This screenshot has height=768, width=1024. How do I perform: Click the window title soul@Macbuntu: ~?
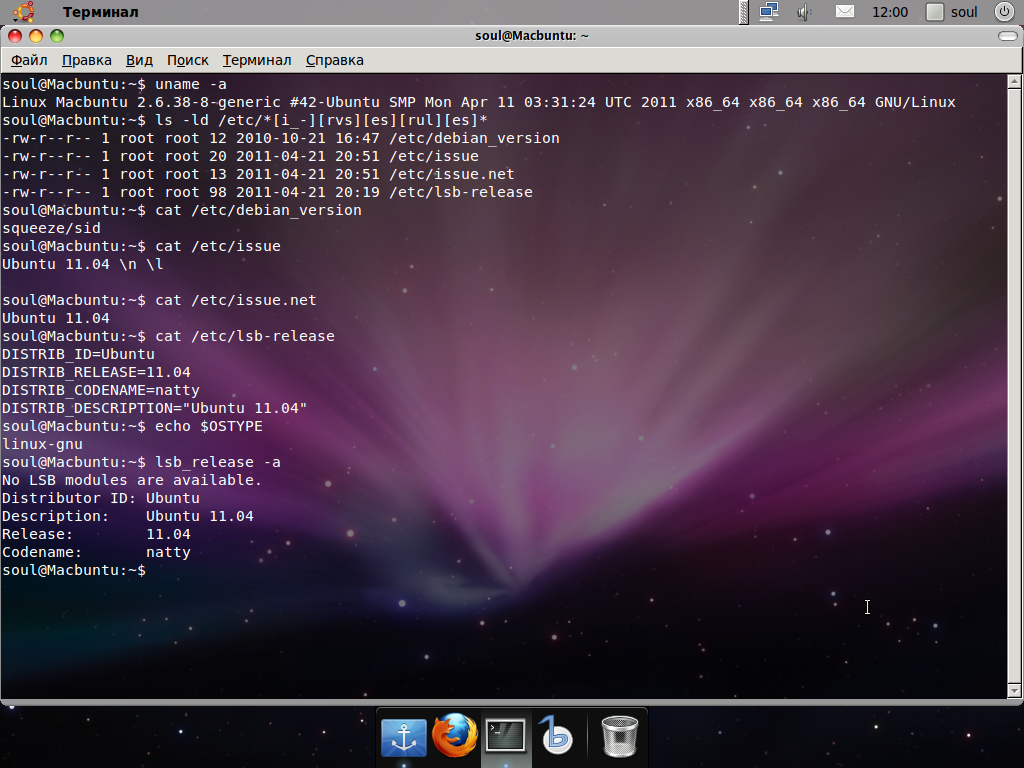coord(532,36)
